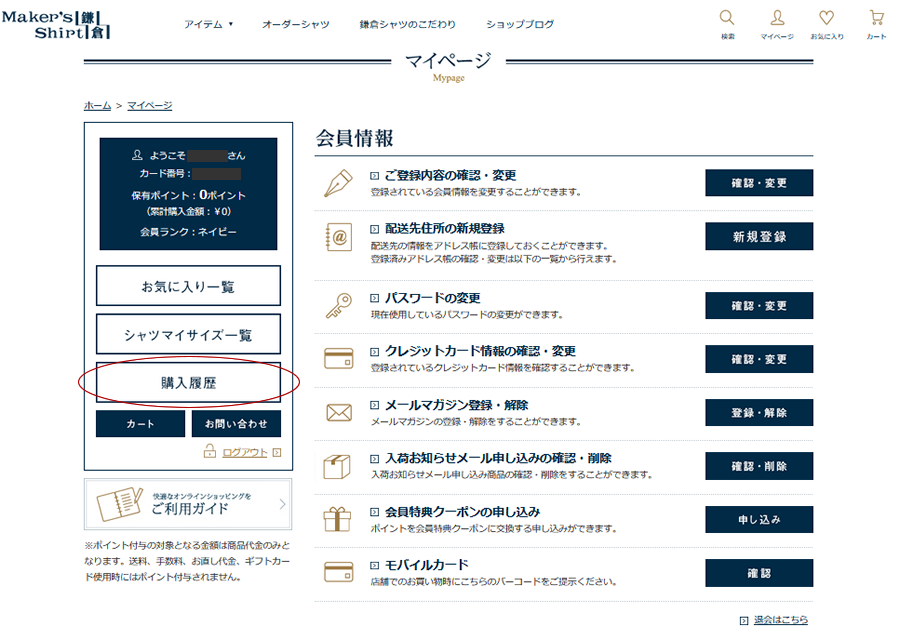900x640 pixels.
Task: Click 保有ポイント:0ポイント text
Action: point(188,195)
